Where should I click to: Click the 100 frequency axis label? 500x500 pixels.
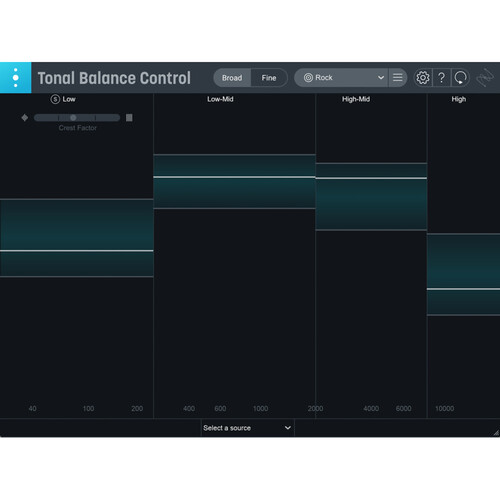(88, 408)
